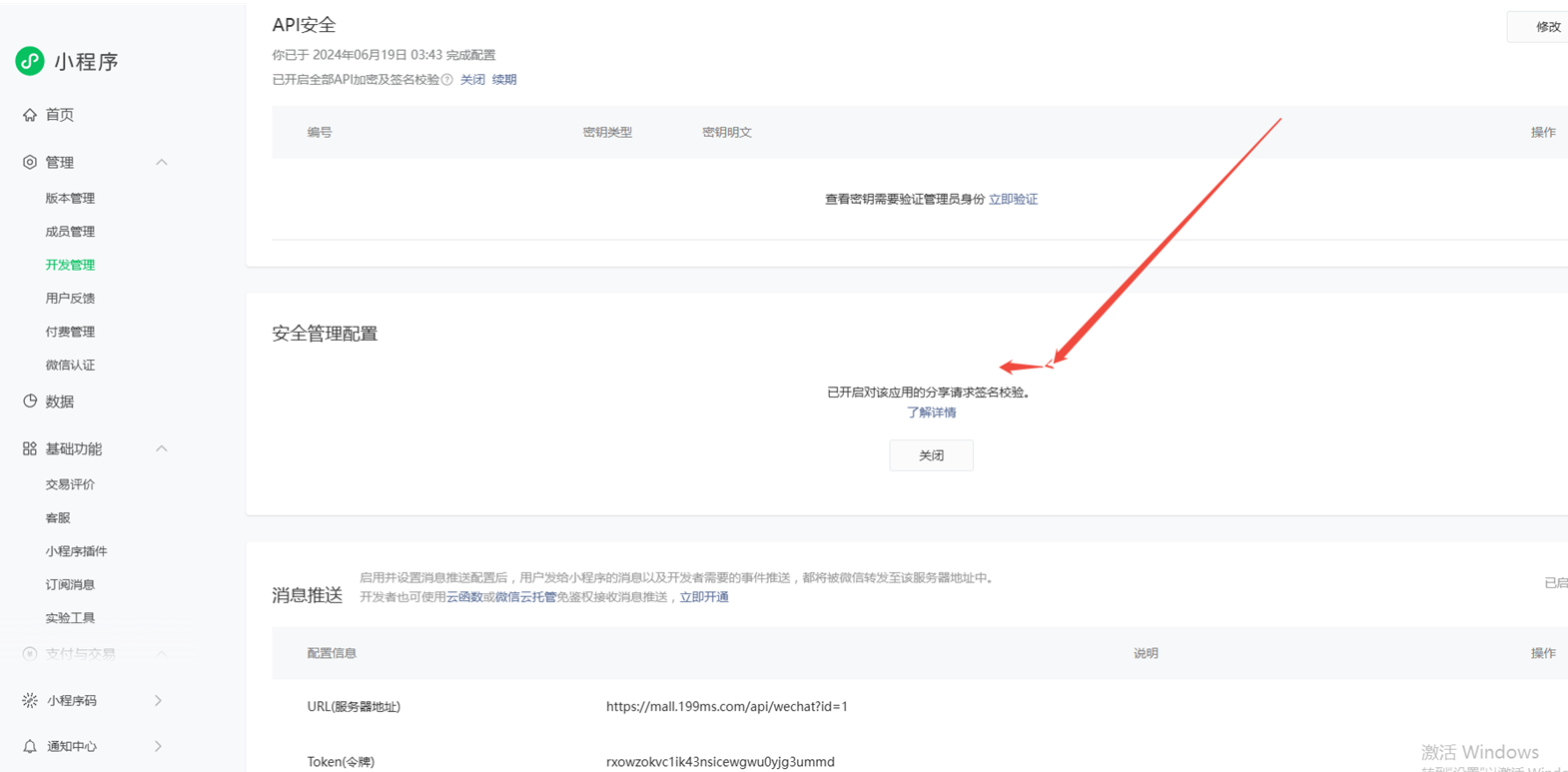
Task: Click the green Mini Program logo icon
Action: point(30,61)
